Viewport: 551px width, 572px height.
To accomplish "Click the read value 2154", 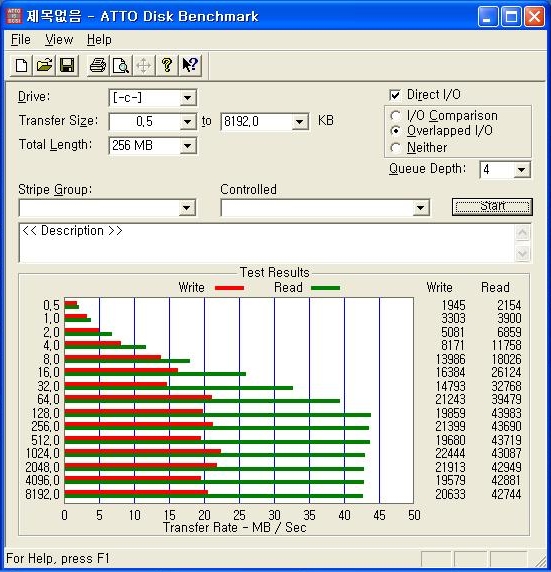I will 509,305.
